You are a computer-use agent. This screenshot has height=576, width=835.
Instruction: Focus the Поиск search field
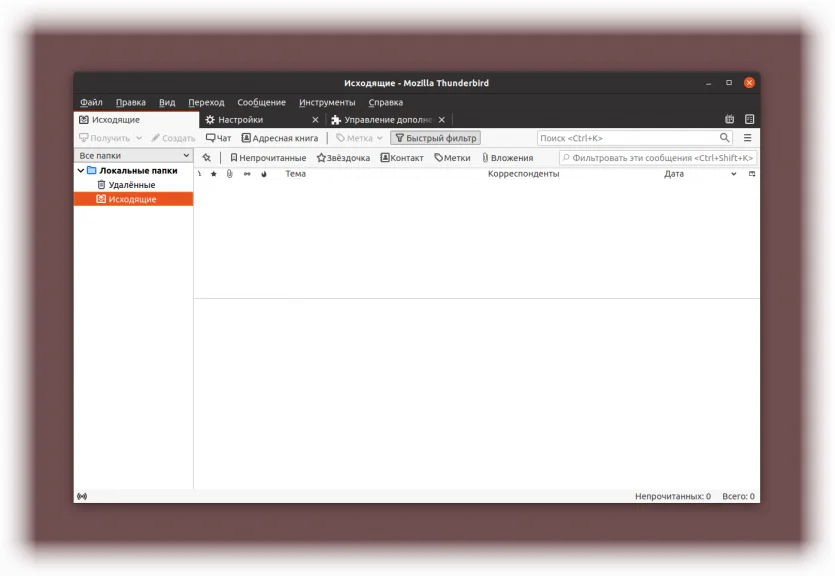[x=627, y=138]
